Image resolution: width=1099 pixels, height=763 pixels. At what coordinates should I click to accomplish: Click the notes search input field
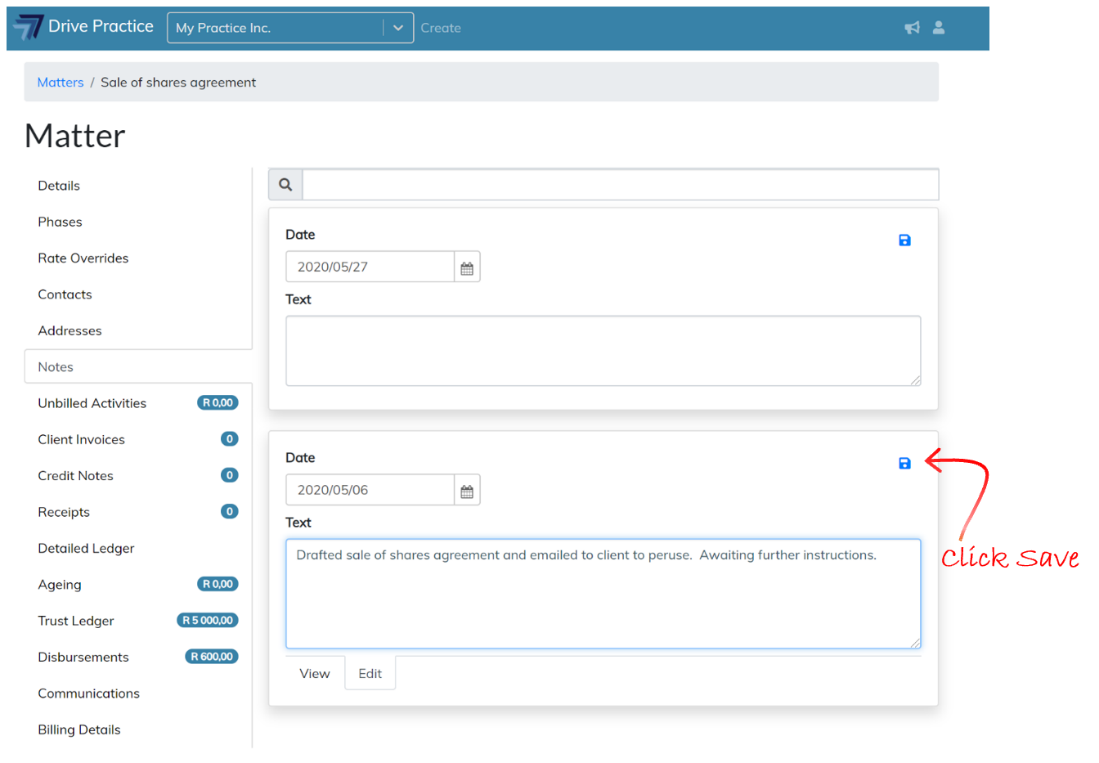pos(620,185)
